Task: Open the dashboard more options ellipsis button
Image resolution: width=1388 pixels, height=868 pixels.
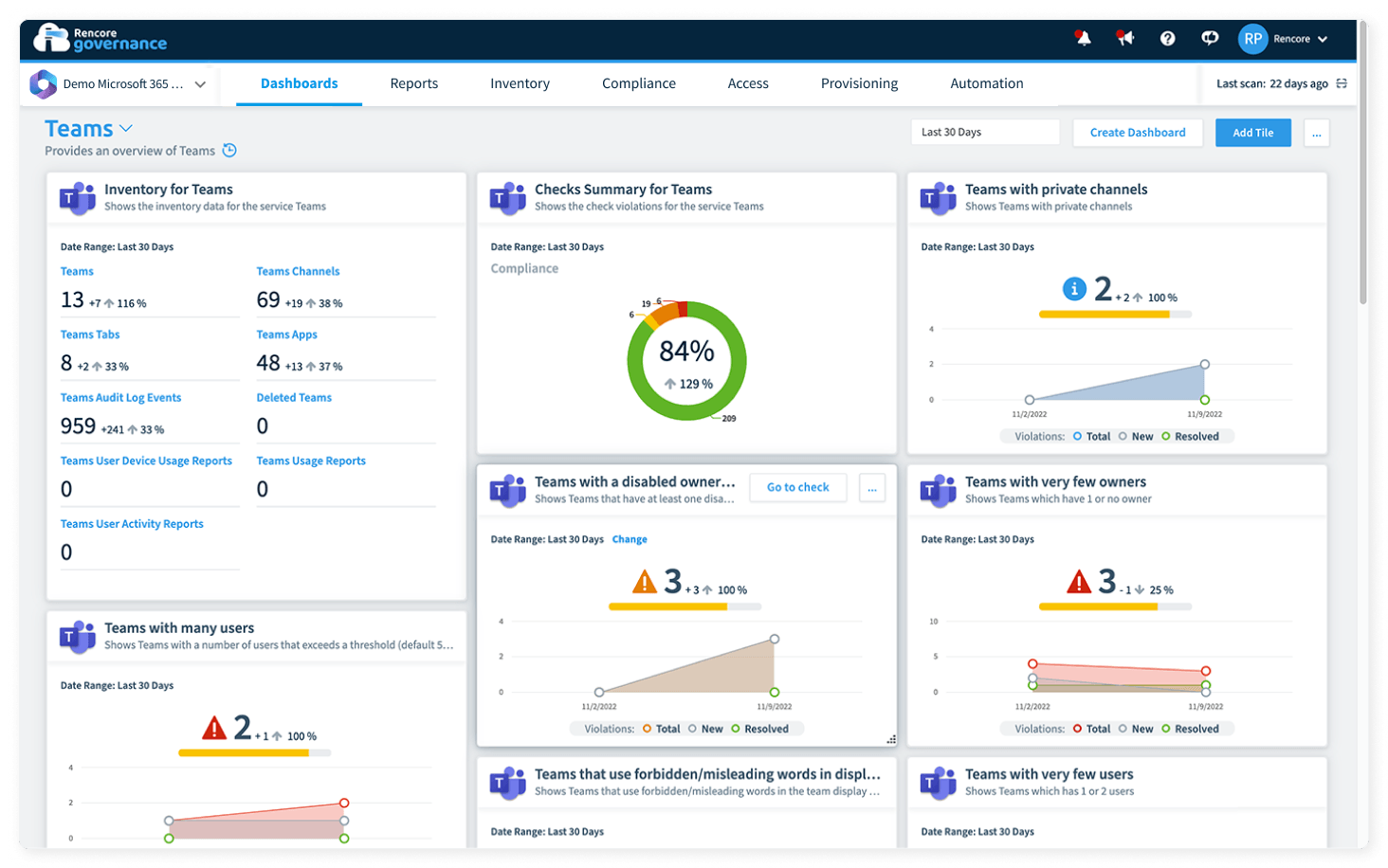Action: point(1317,133)
